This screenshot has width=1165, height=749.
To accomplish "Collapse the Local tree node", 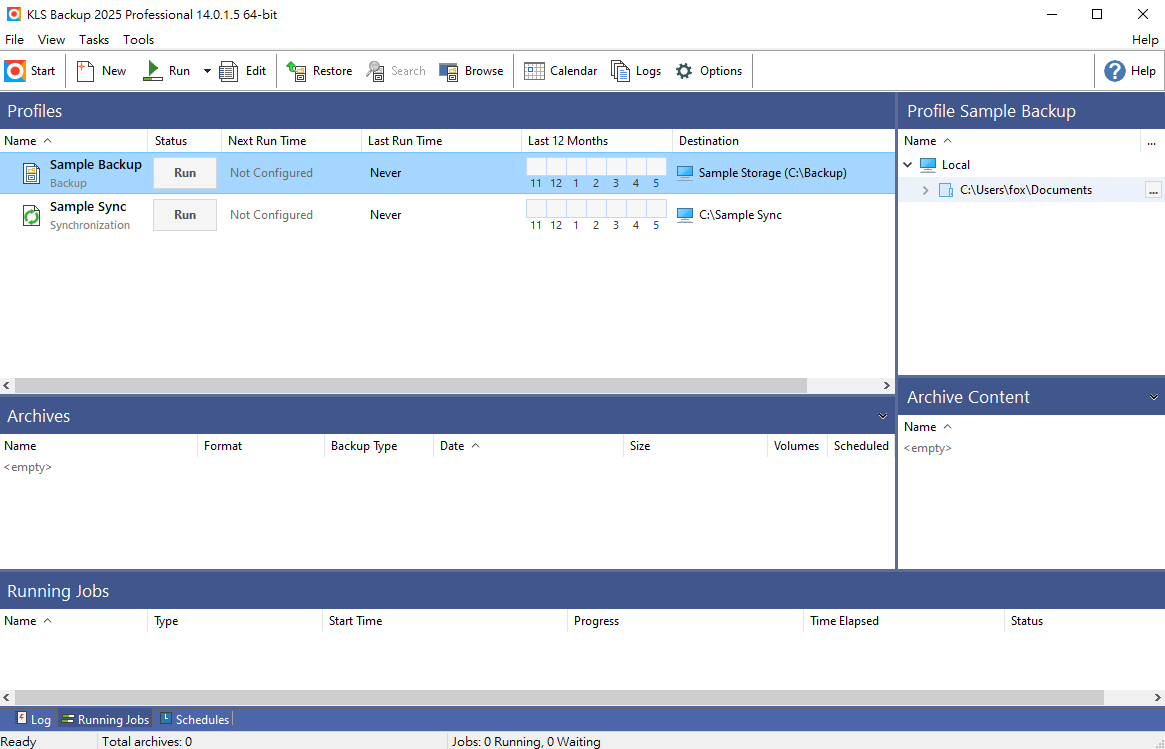I will coord(908,165).
